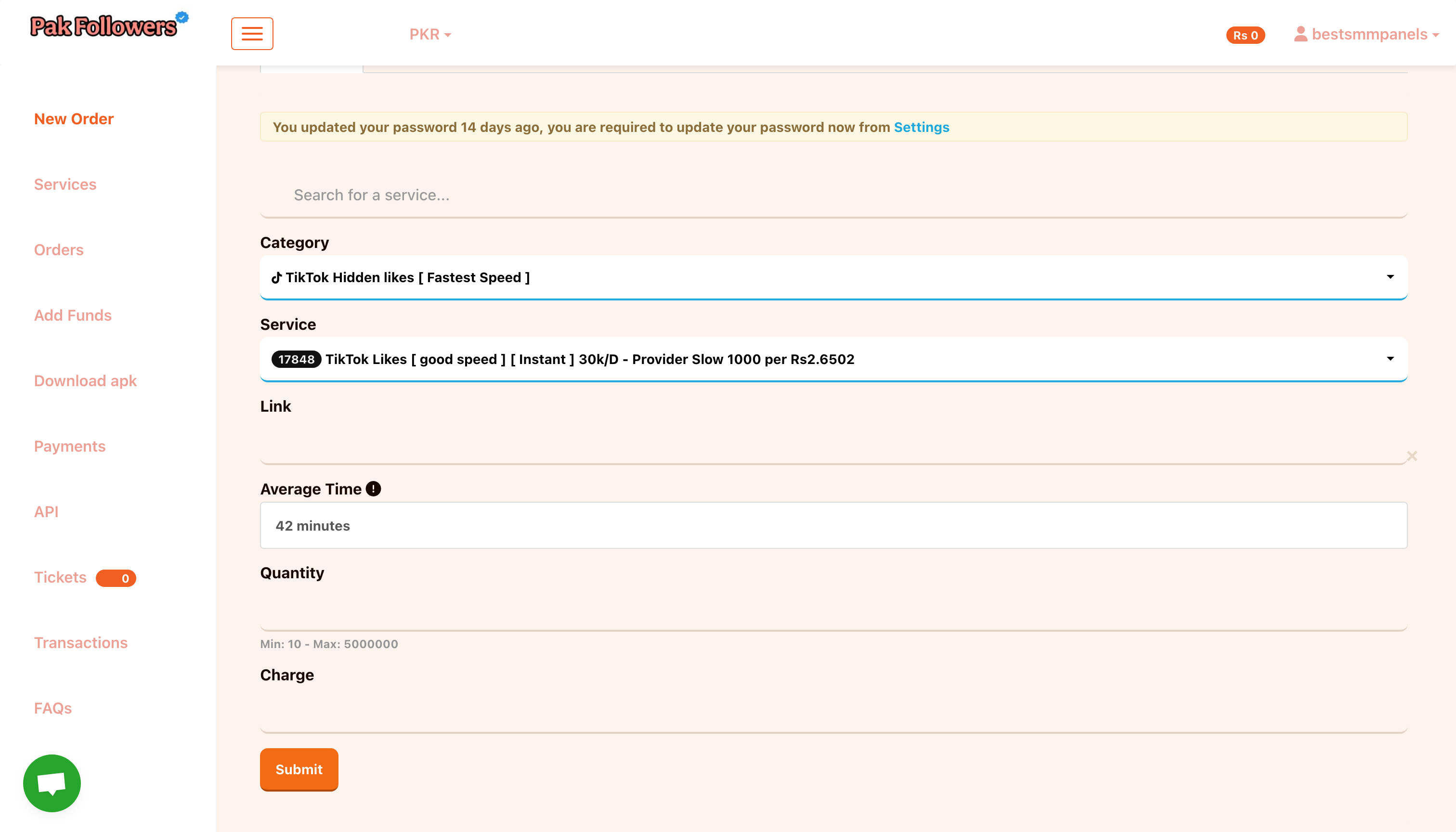Follow the Settings link in the notice
Screen dimensions: 1456x832
click(x=921, y=127)
